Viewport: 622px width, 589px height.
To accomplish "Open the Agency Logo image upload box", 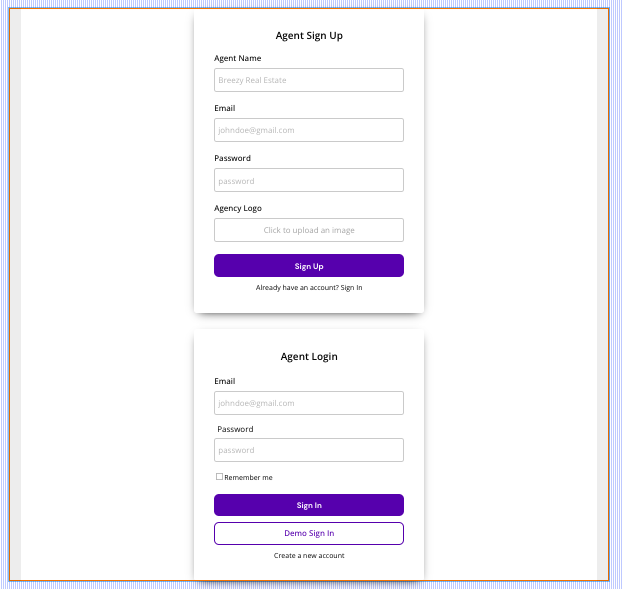I will pos(308,230).
